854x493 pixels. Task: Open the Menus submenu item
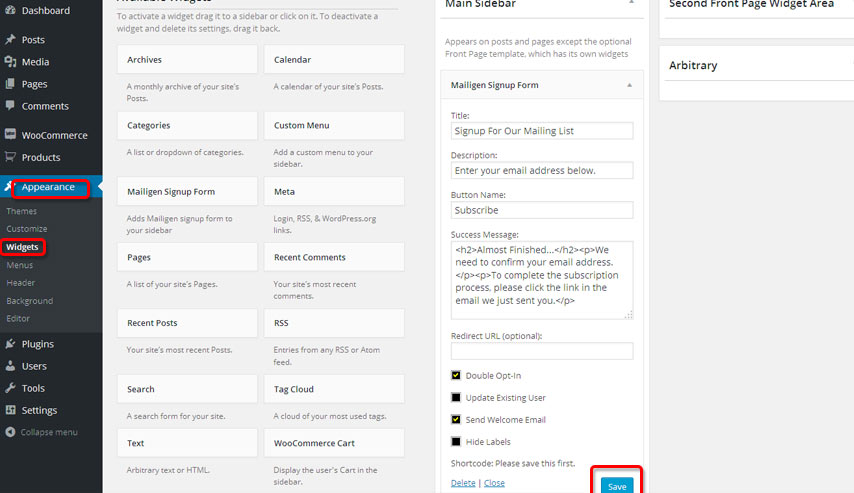click(20, 265)
